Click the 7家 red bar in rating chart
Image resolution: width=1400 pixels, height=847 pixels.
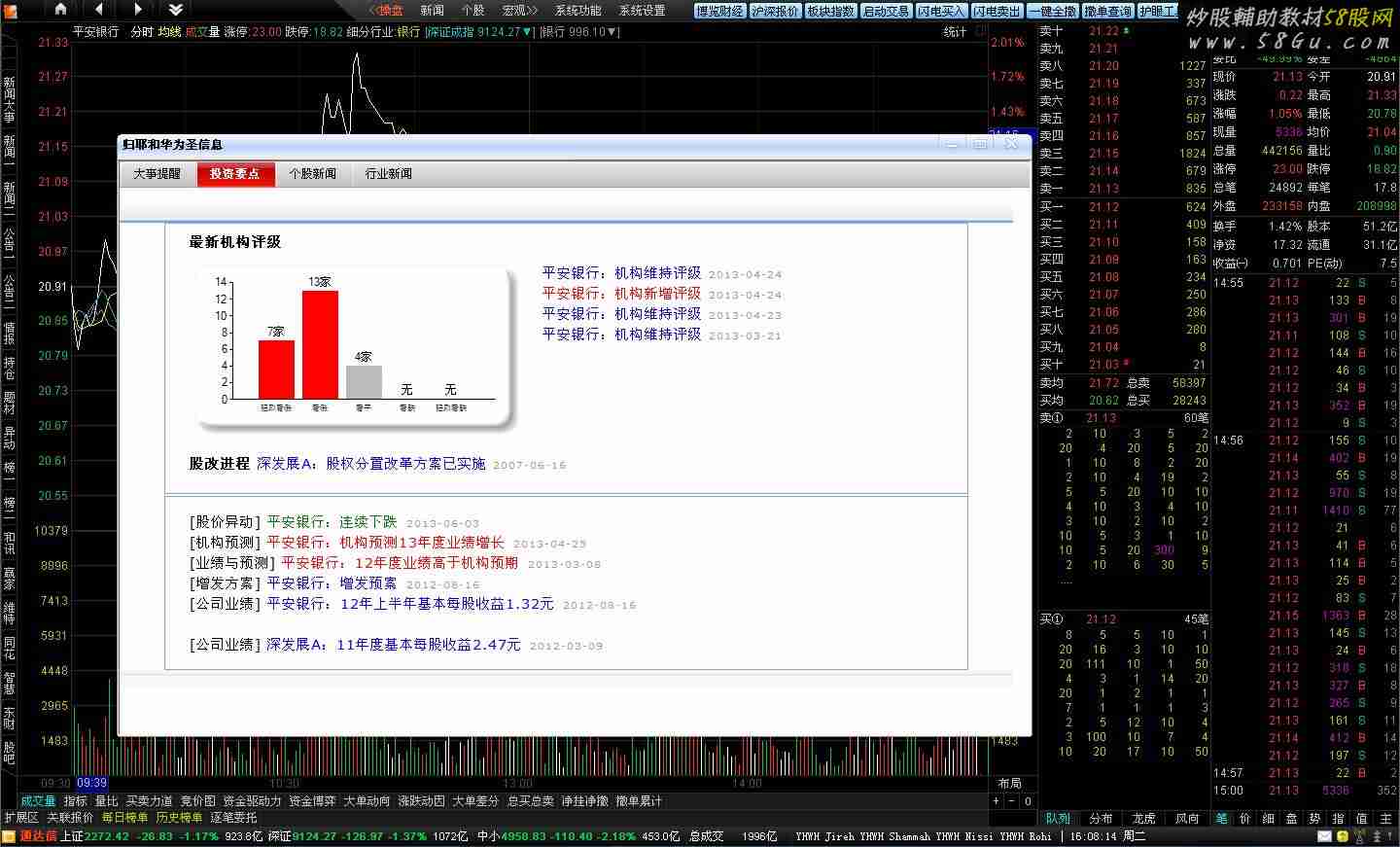pyautogui.click(x=276, y=370)
